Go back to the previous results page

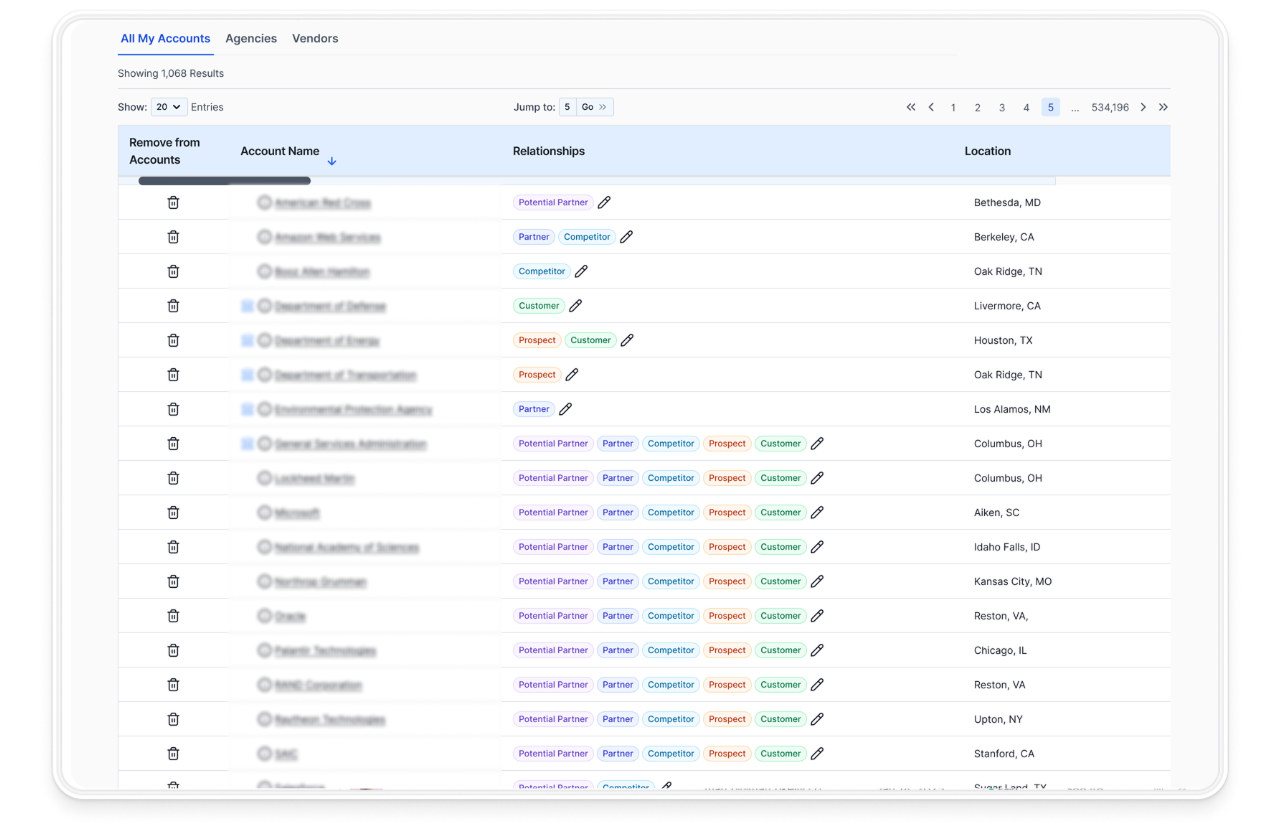[931, 107]
